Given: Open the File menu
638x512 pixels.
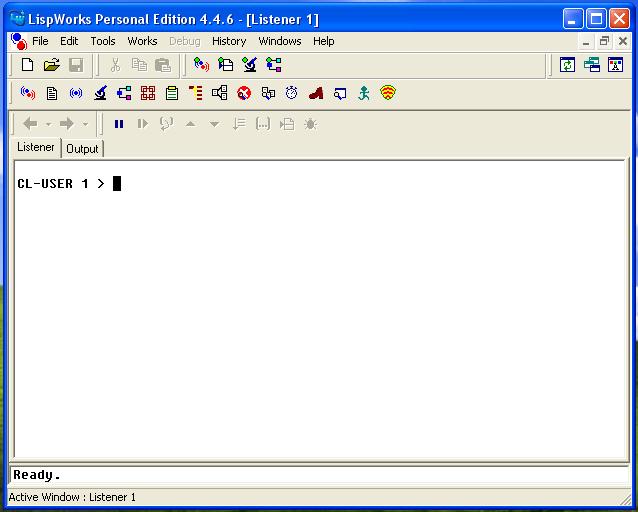Looking at the screenshot, I should click(x=40, y=41).
